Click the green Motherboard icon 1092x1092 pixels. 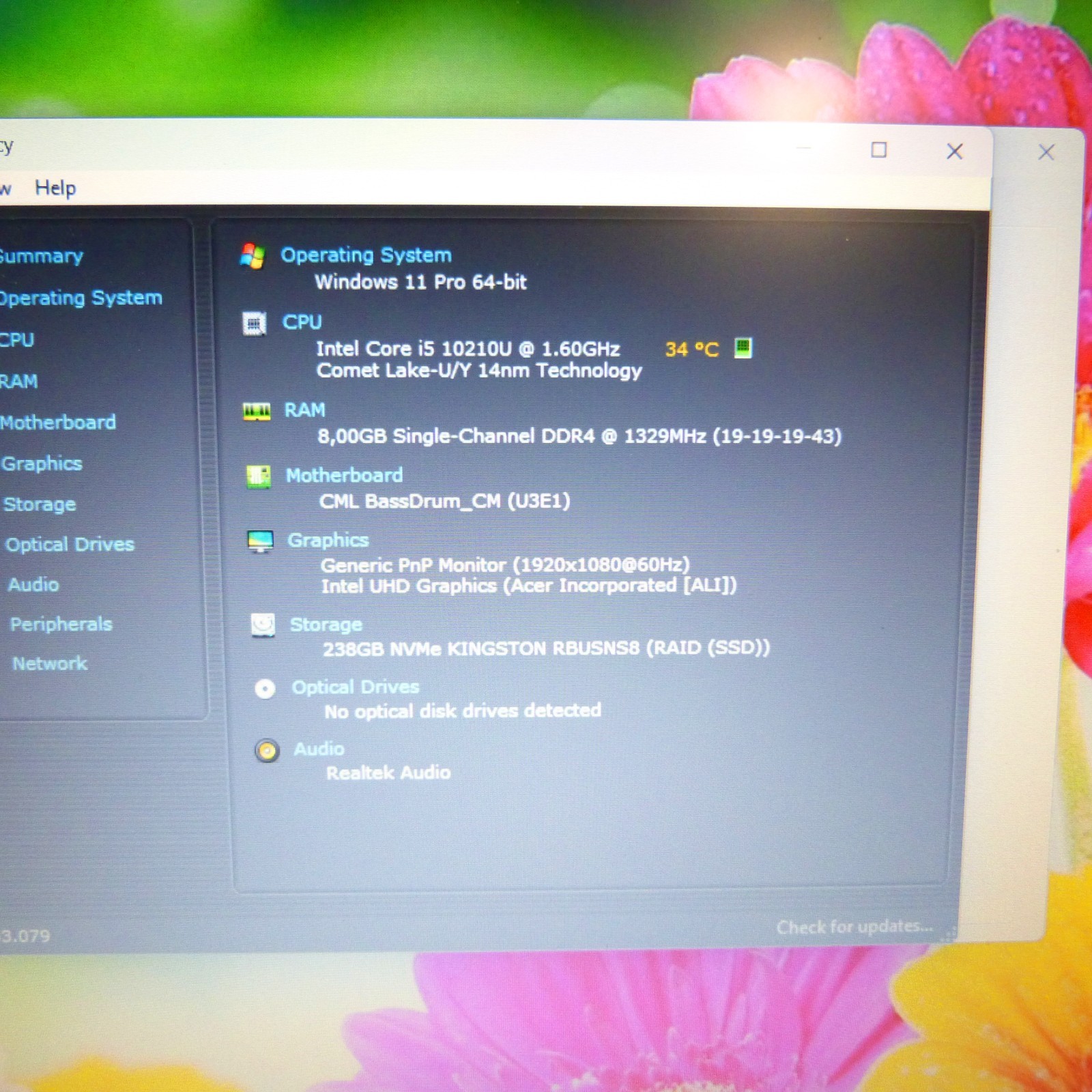click(259, 476)
